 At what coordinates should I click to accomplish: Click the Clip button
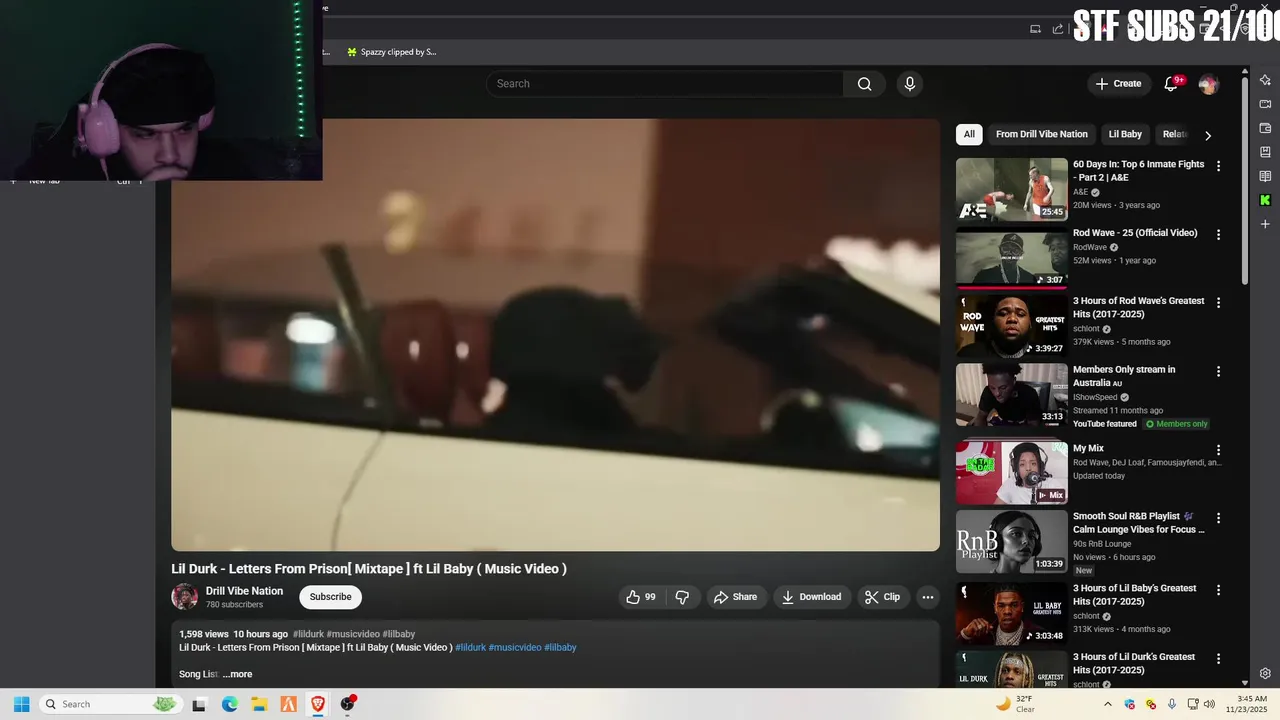point(883,597)
